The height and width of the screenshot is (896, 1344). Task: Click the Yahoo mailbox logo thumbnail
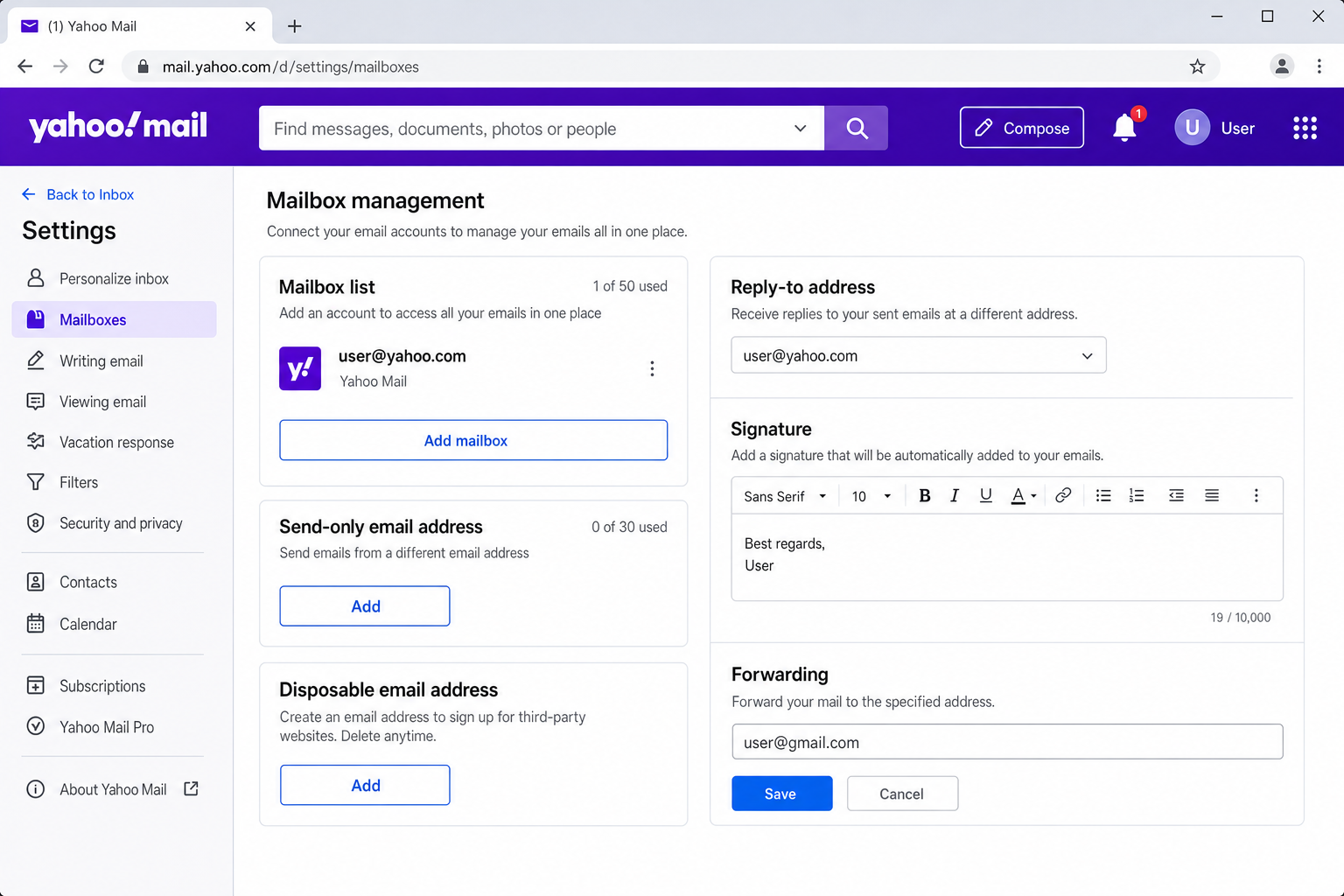click(x=300, y=368)
